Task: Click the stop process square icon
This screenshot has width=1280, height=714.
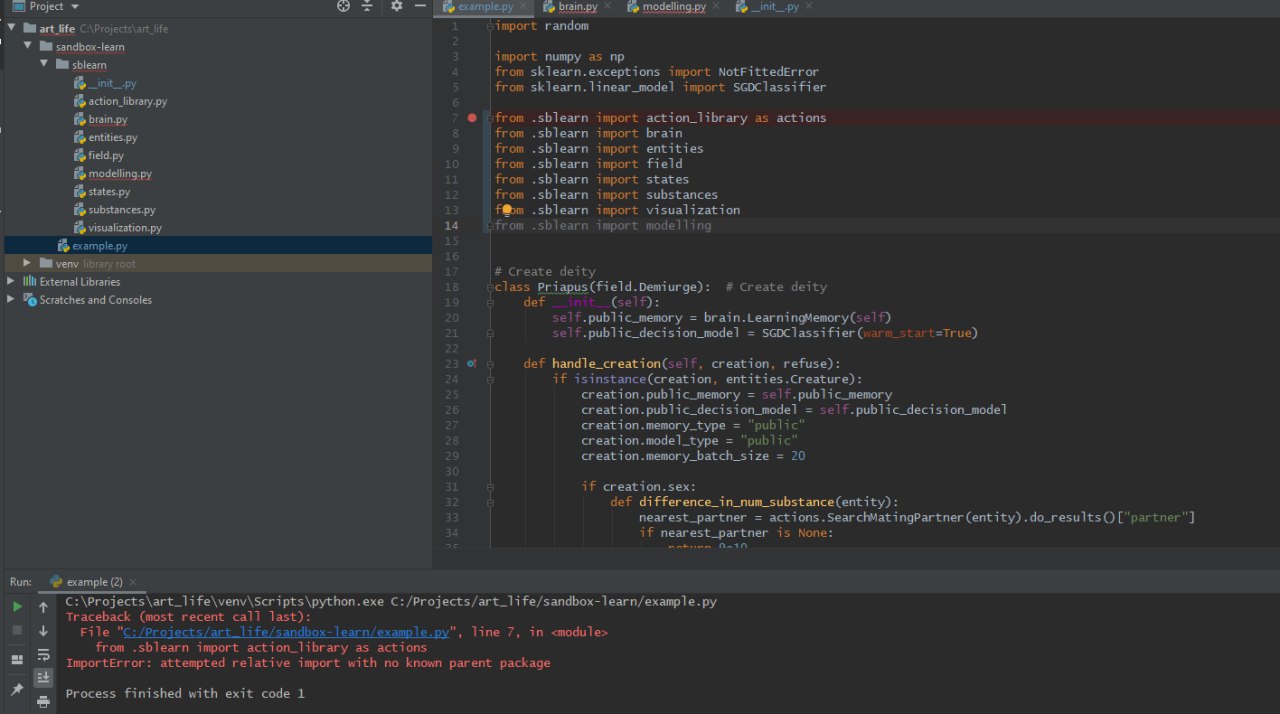Action: (x=17, y=630)
